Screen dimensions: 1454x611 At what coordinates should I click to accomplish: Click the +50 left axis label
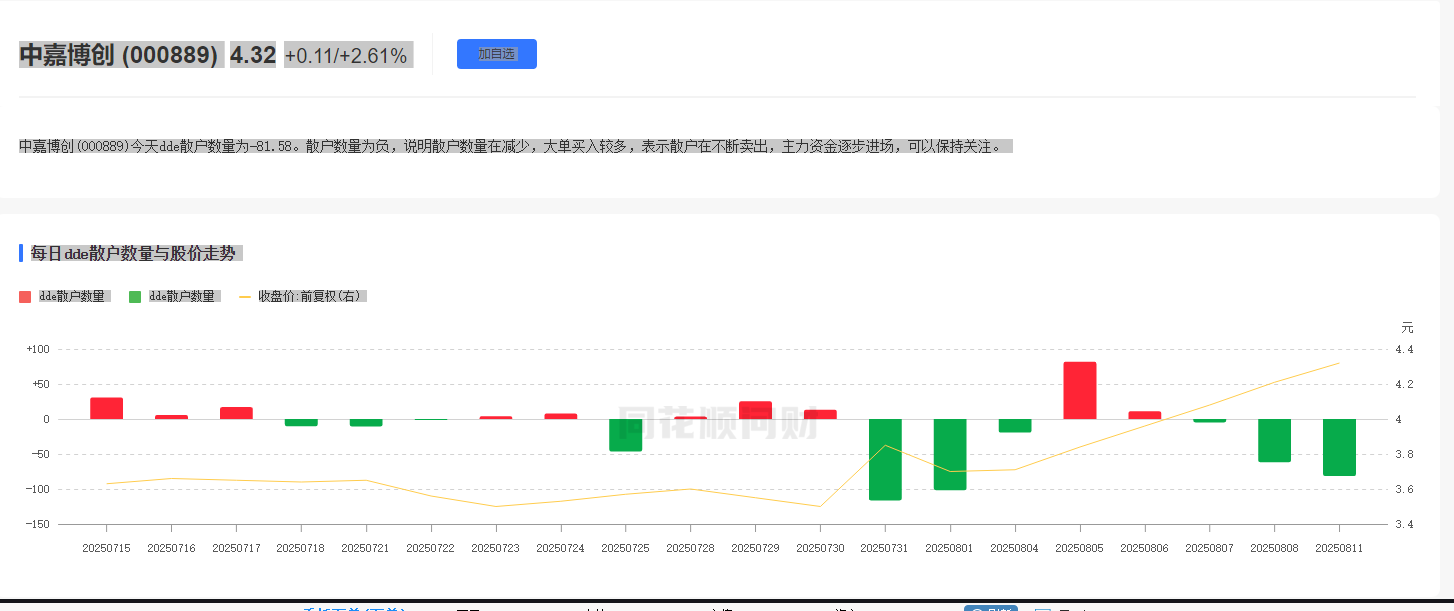click(x=41, y=384)
